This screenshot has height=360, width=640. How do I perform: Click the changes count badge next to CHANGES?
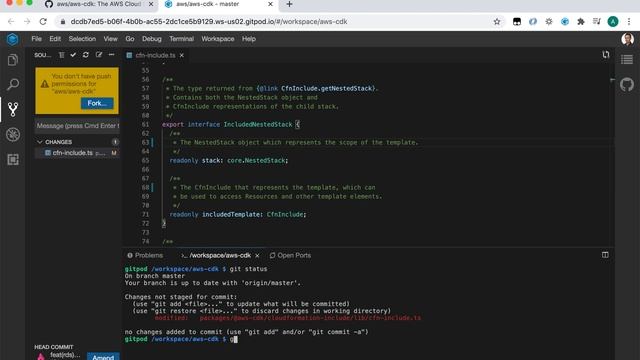pos(115,142)
